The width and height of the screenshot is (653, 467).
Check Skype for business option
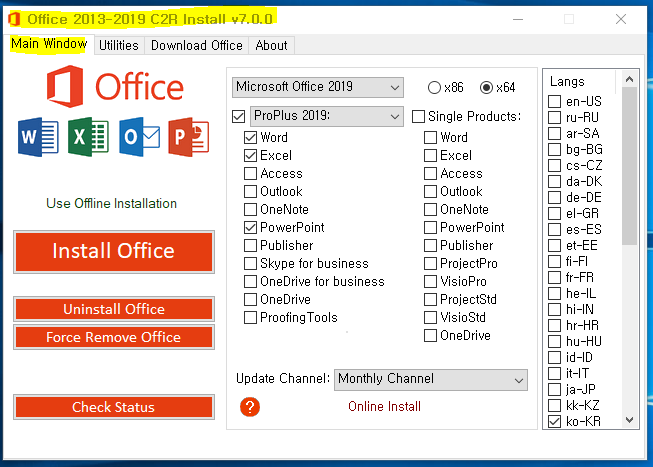click(250, 263)
